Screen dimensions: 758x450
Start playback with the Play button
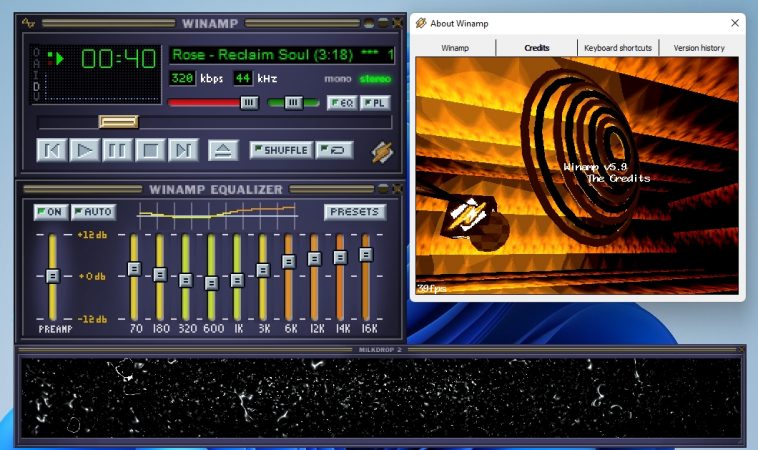pyautogui.click(x=85, y=150)
